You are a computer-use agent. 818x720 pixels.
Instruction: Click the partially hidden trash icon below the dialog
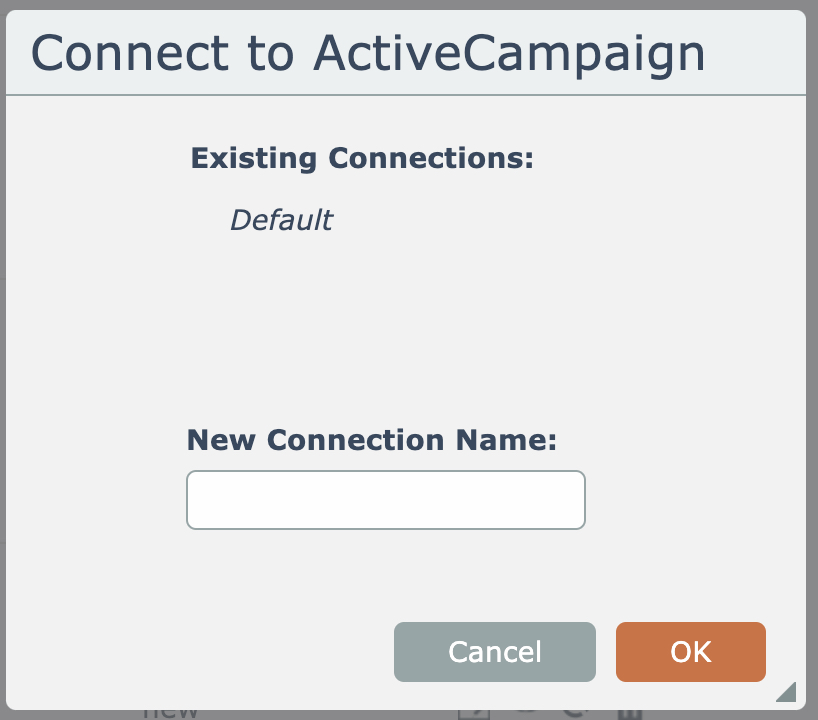point(629,714)
